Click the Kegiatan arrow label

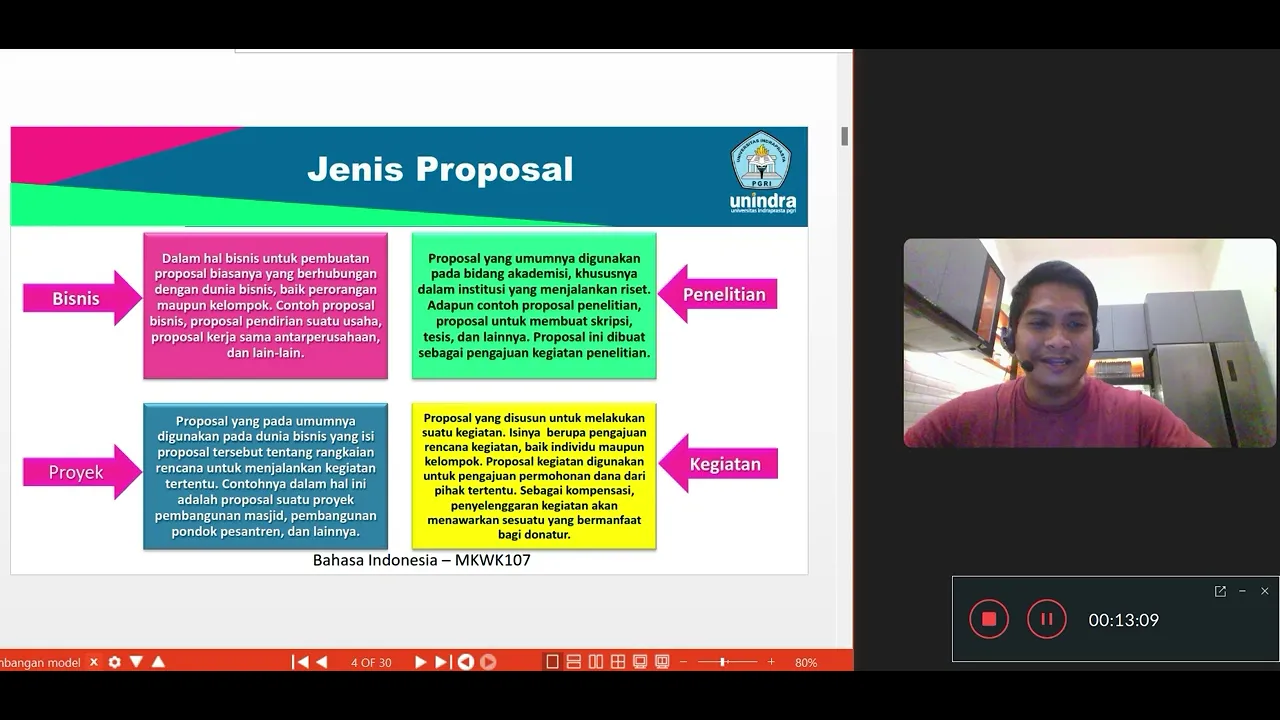pyautogui.click(x=718, y=464)
